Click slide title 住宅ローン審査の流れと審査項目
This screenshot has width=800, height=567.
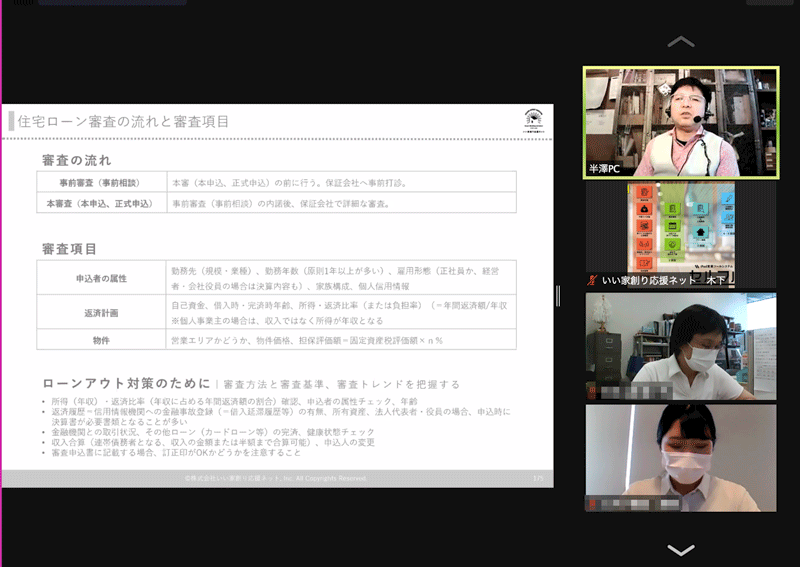click(124, 122)
